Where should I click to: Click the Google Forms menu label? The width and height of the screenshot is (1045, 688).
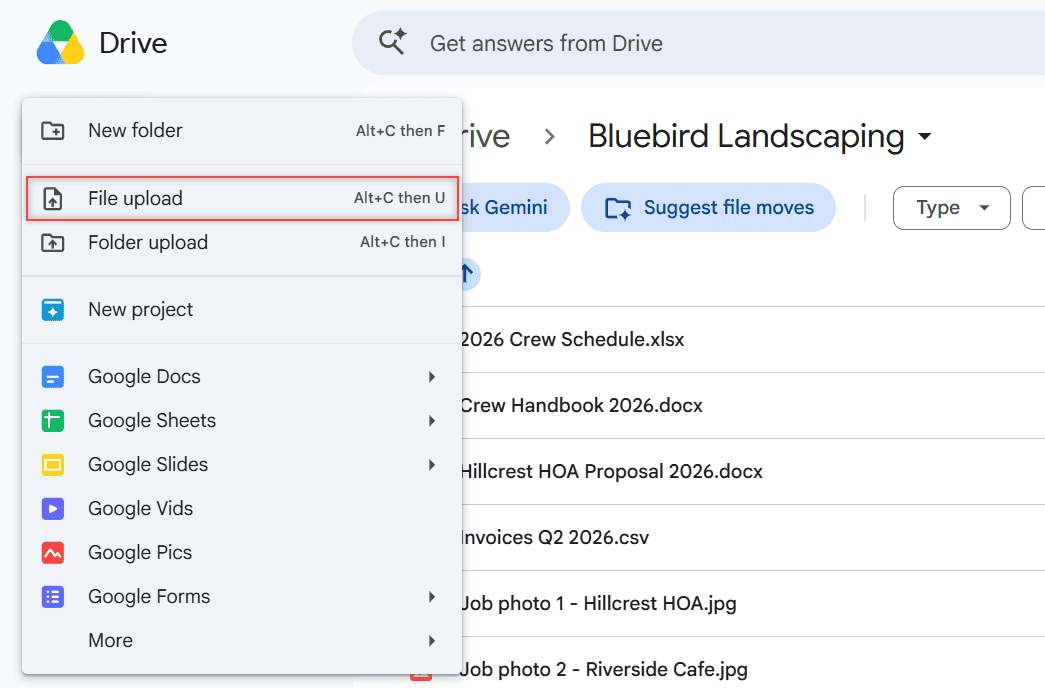[x=149, y=597]
